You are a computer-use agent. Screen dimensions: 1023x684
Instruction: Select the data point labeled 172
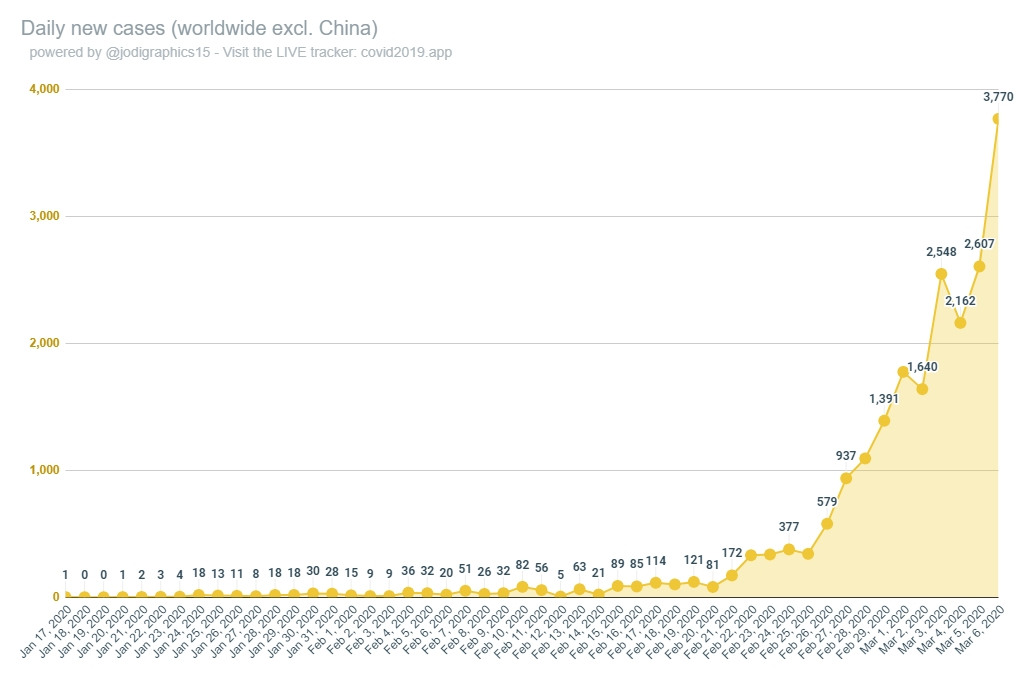click(x=732, y=575)
